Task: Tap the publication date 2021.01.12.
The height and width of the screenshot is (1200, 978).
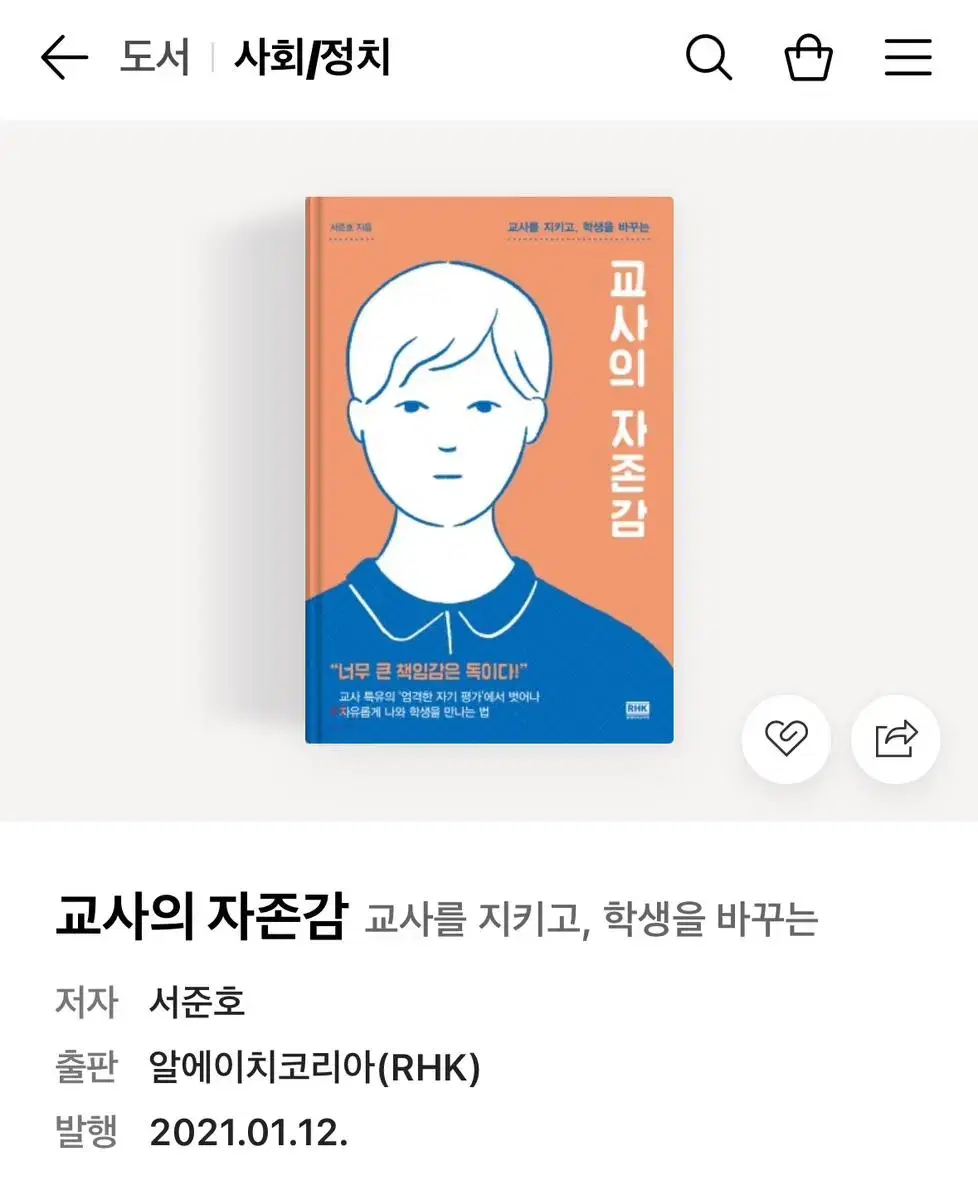Action: [249, 1133]
